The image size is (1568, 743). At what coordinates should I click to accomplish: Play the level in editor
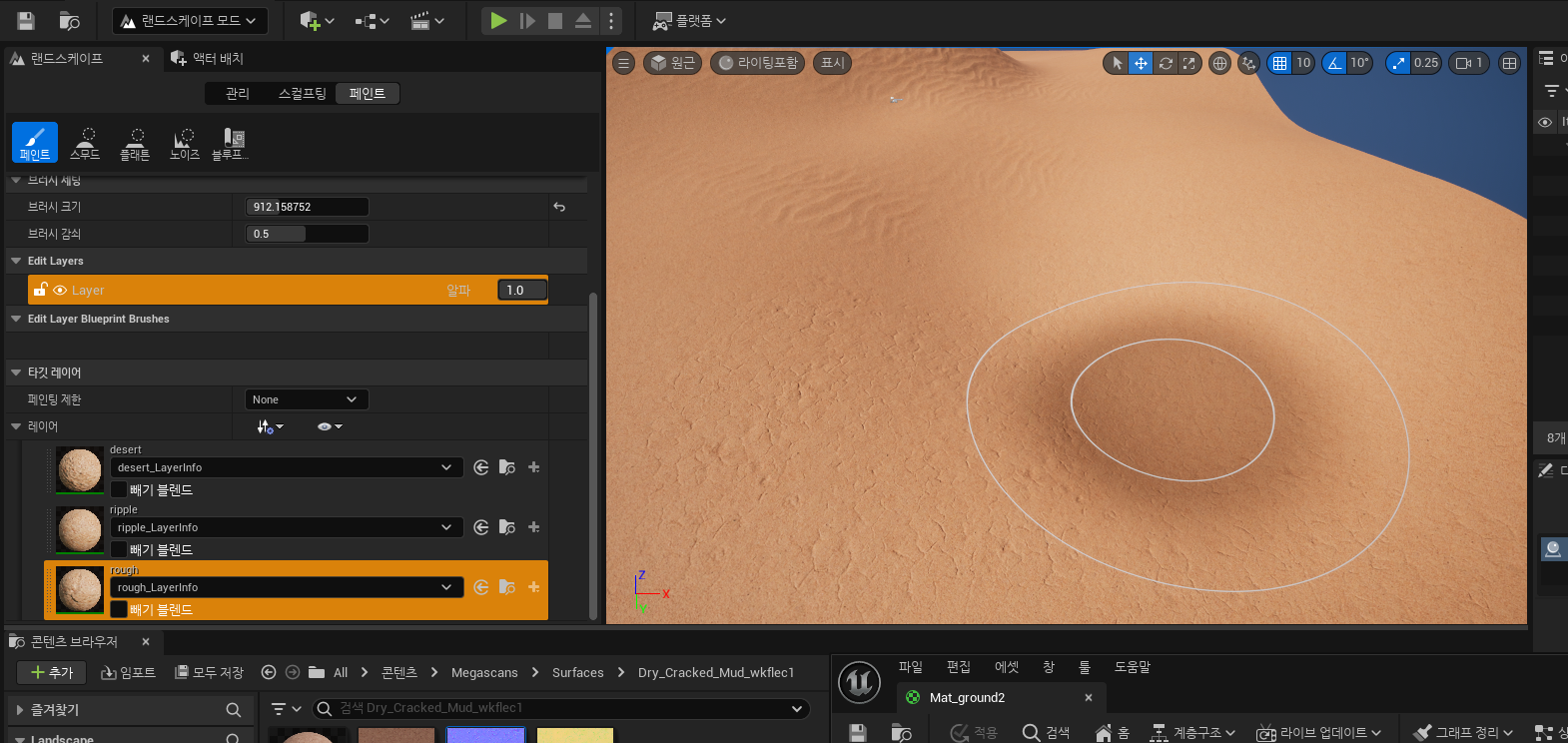coord(498,20)
